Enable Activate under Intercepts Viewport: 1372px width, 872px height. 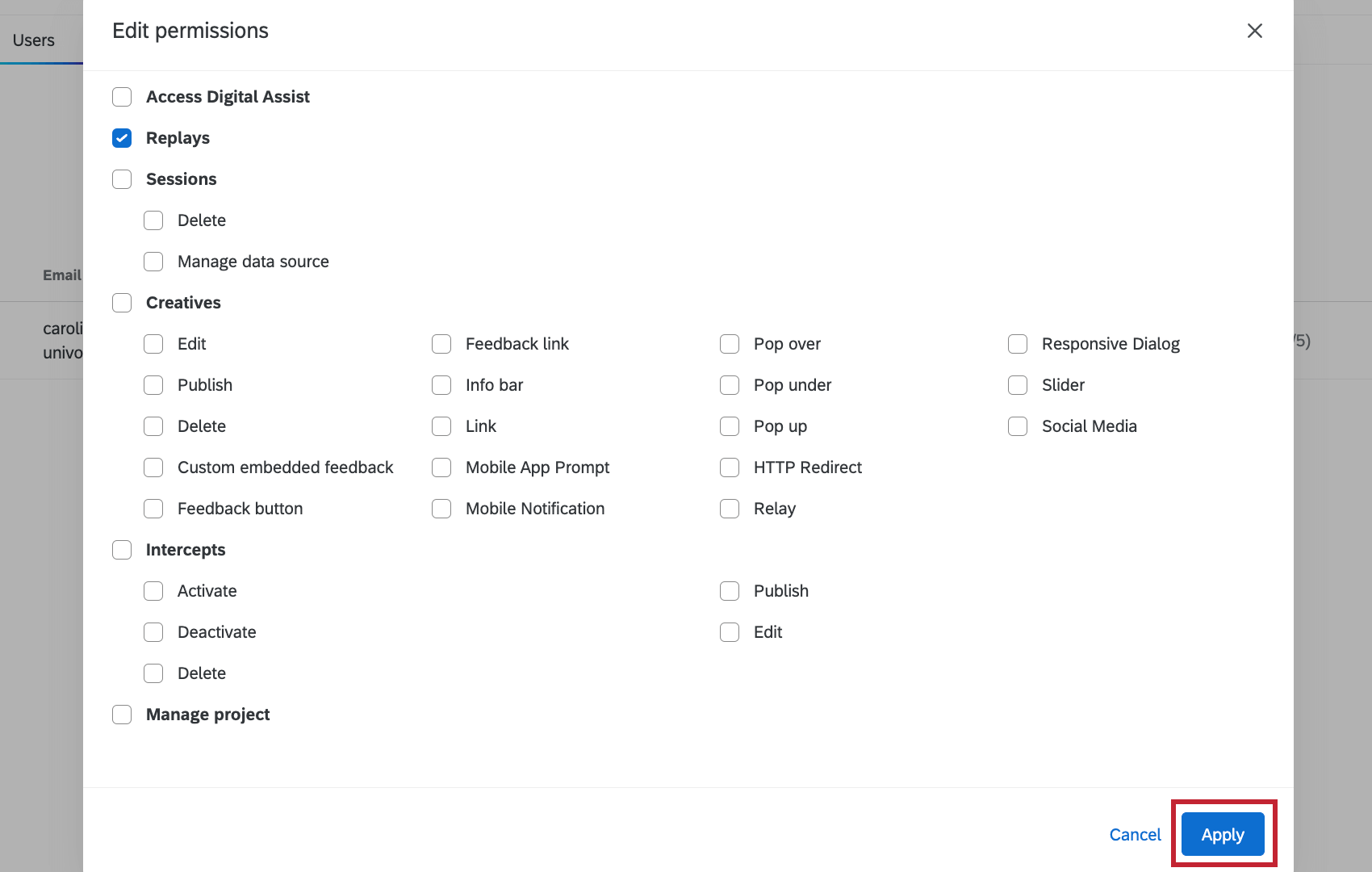pyautogui.click(x=153, y=591)
